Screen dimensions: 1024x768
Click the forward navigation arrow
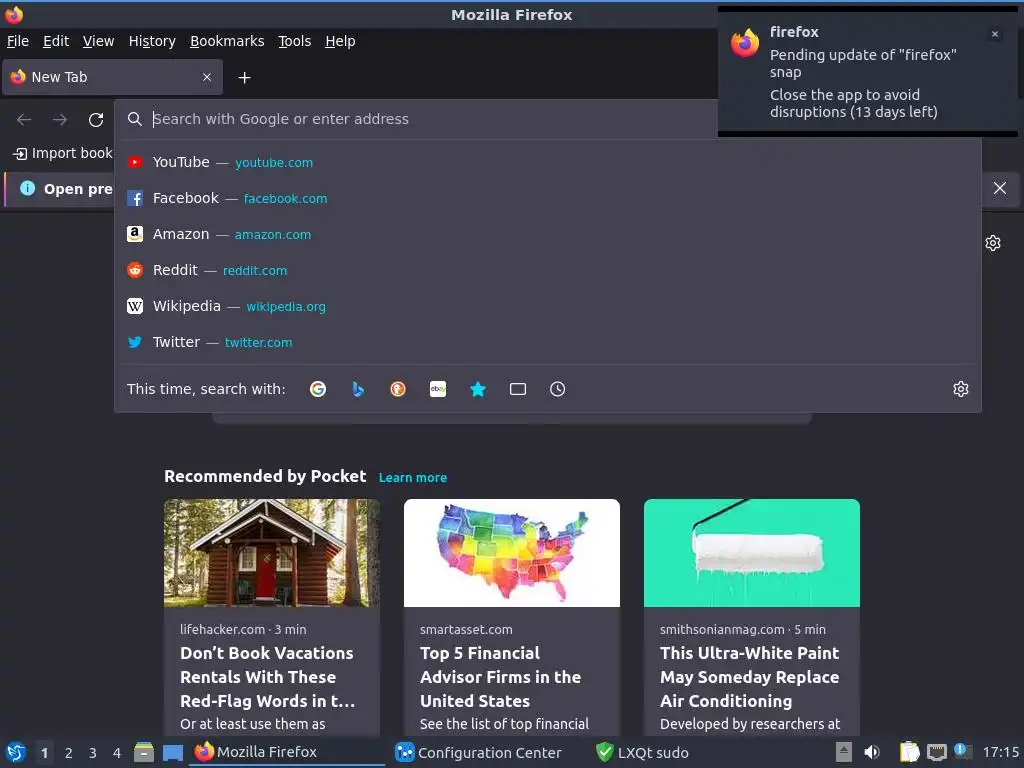pos(60,120)
